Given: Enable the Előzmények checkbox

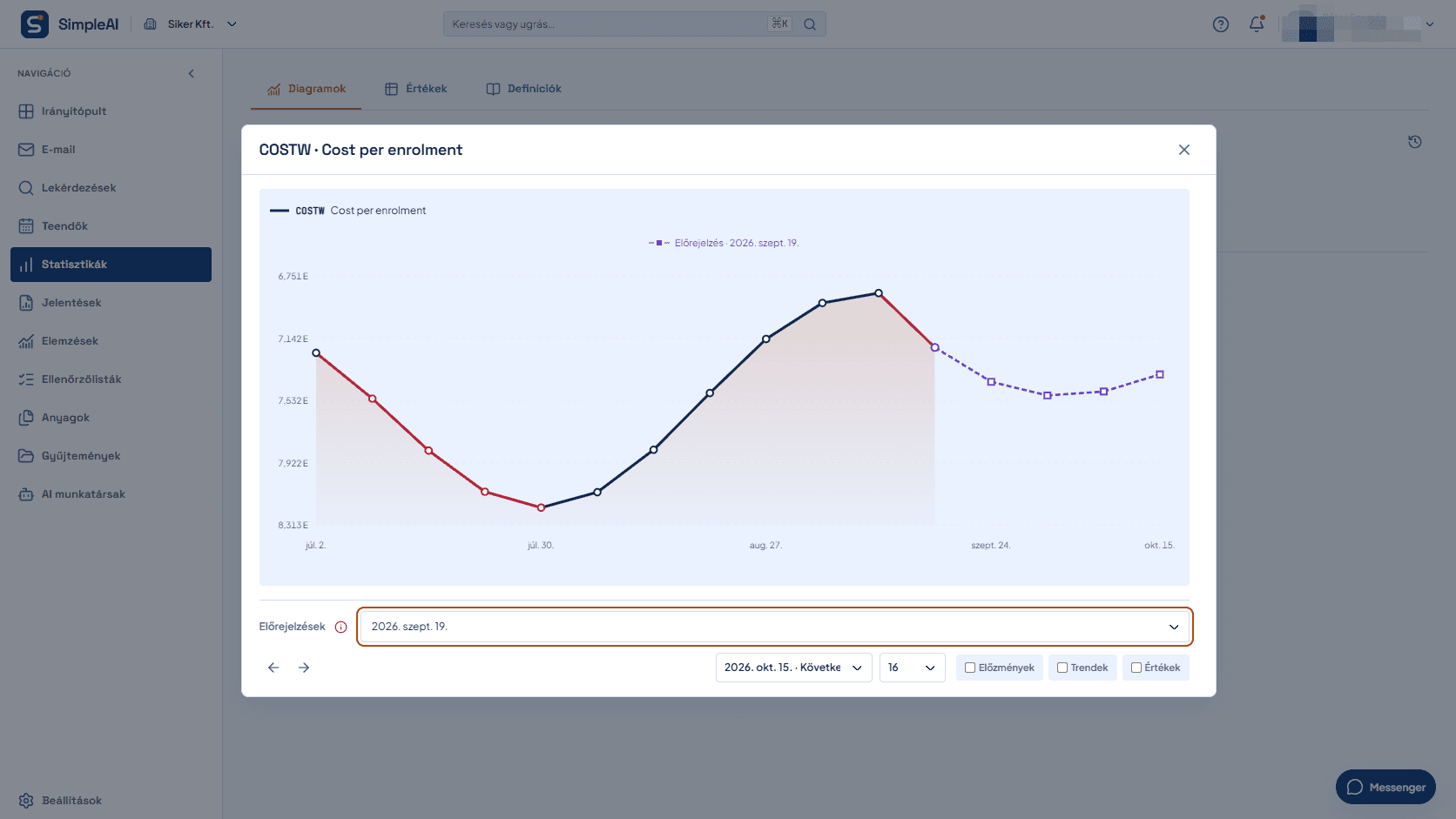Looking at the screenshot, I should tap(970, 668).
